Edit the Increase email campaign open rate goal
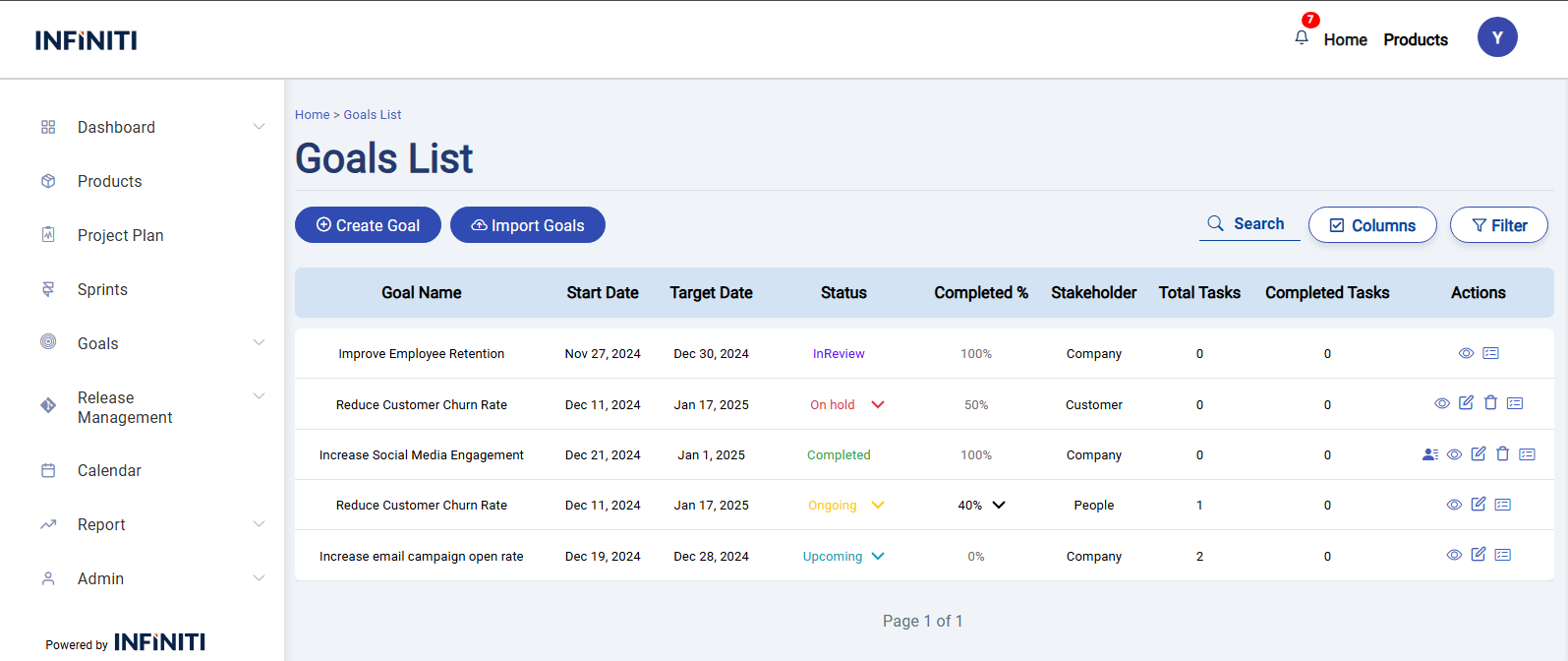Screen dimensions: 1568x661 1478,555
